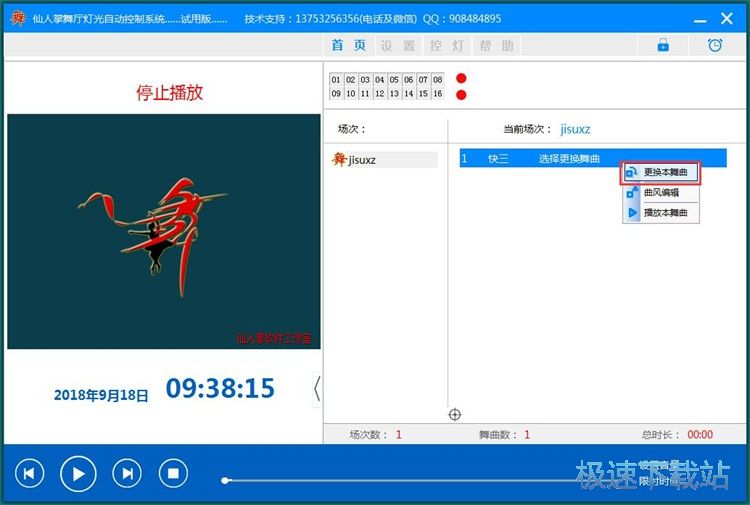Image resolution: width=750 pixels, height=505 pixels.
Task: Toggle light channel 02
Action: (351, 79)
